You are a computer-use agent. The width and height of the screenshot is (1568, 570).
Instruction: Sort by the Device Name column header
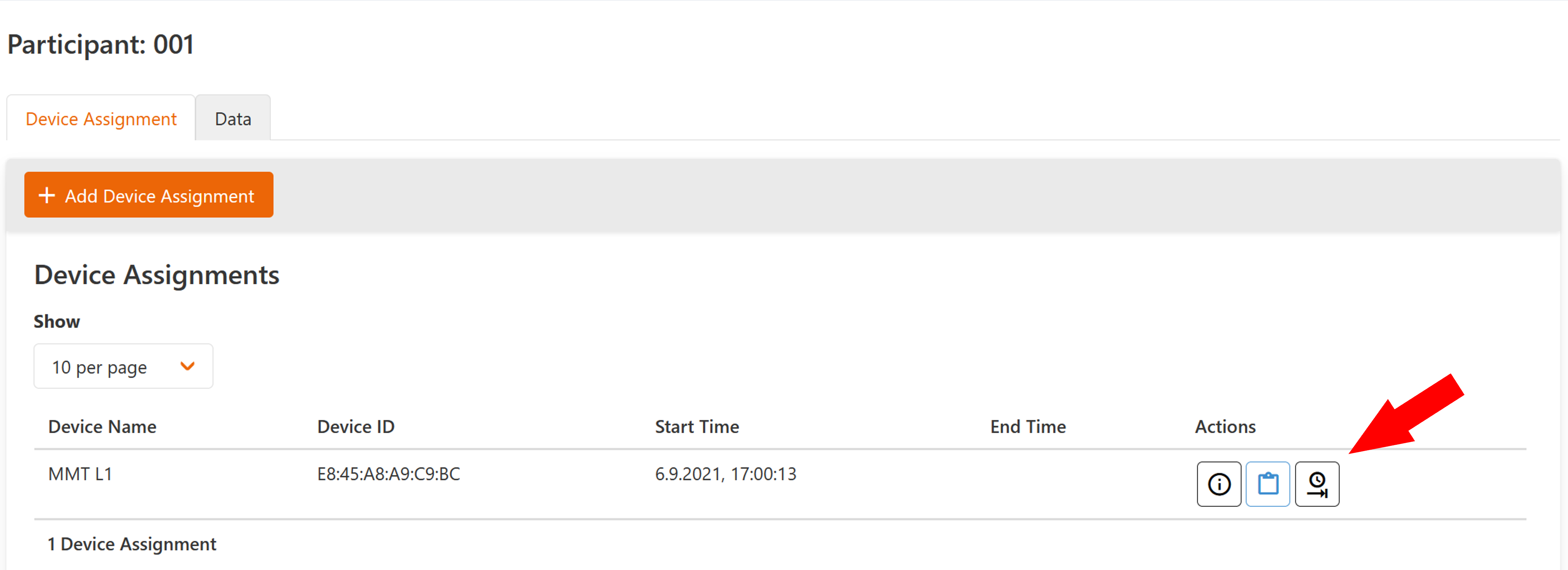(102, 426)
